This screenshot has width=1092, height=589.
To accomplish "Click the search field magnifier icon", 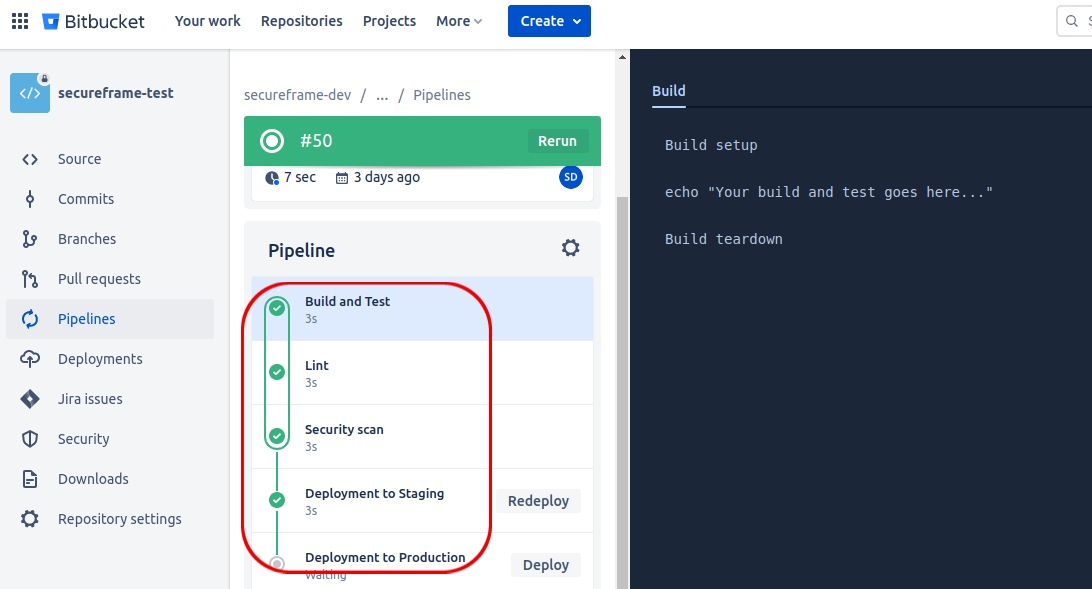I will coord(1072,21).
